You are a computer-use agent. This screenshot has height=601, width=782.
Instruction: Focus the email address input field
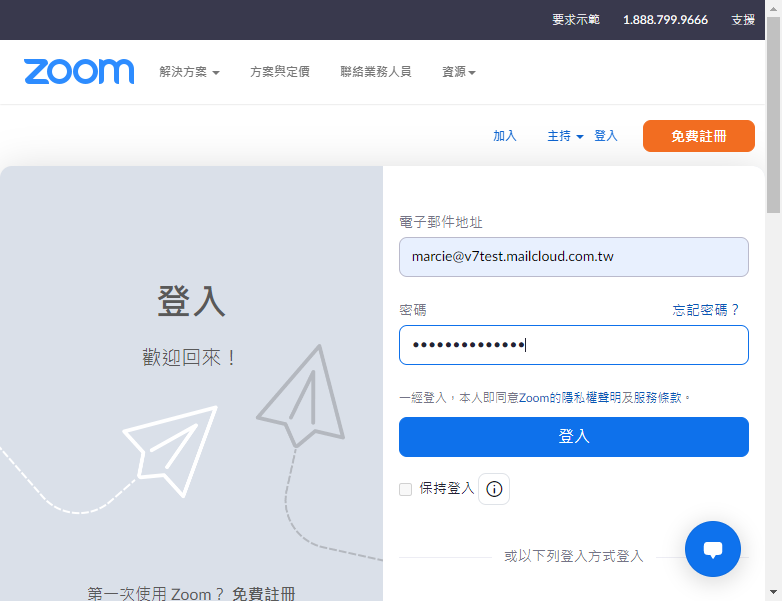point(574,257)
